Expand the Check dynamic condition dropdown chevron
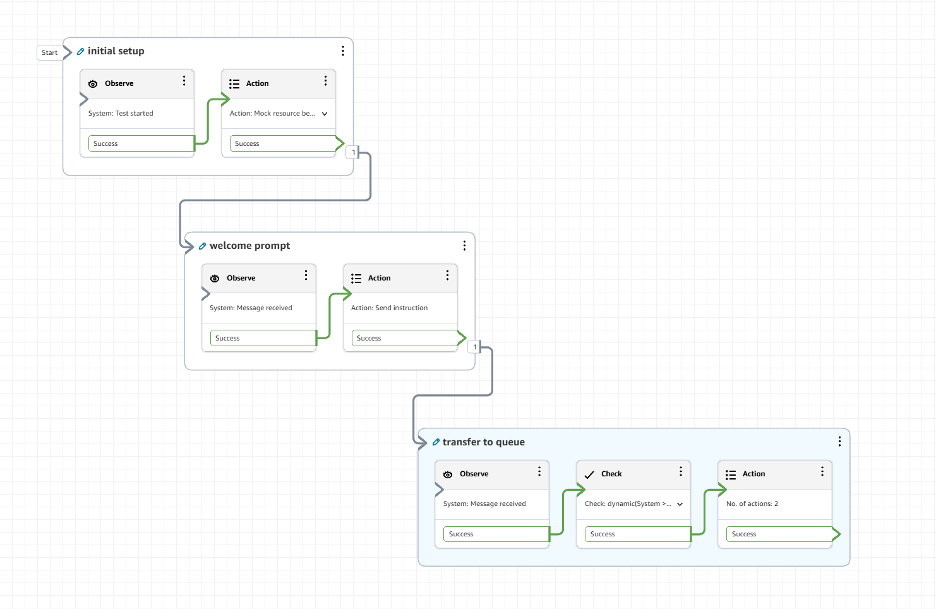Screen dimensions: 936x610 coord(680,504)
